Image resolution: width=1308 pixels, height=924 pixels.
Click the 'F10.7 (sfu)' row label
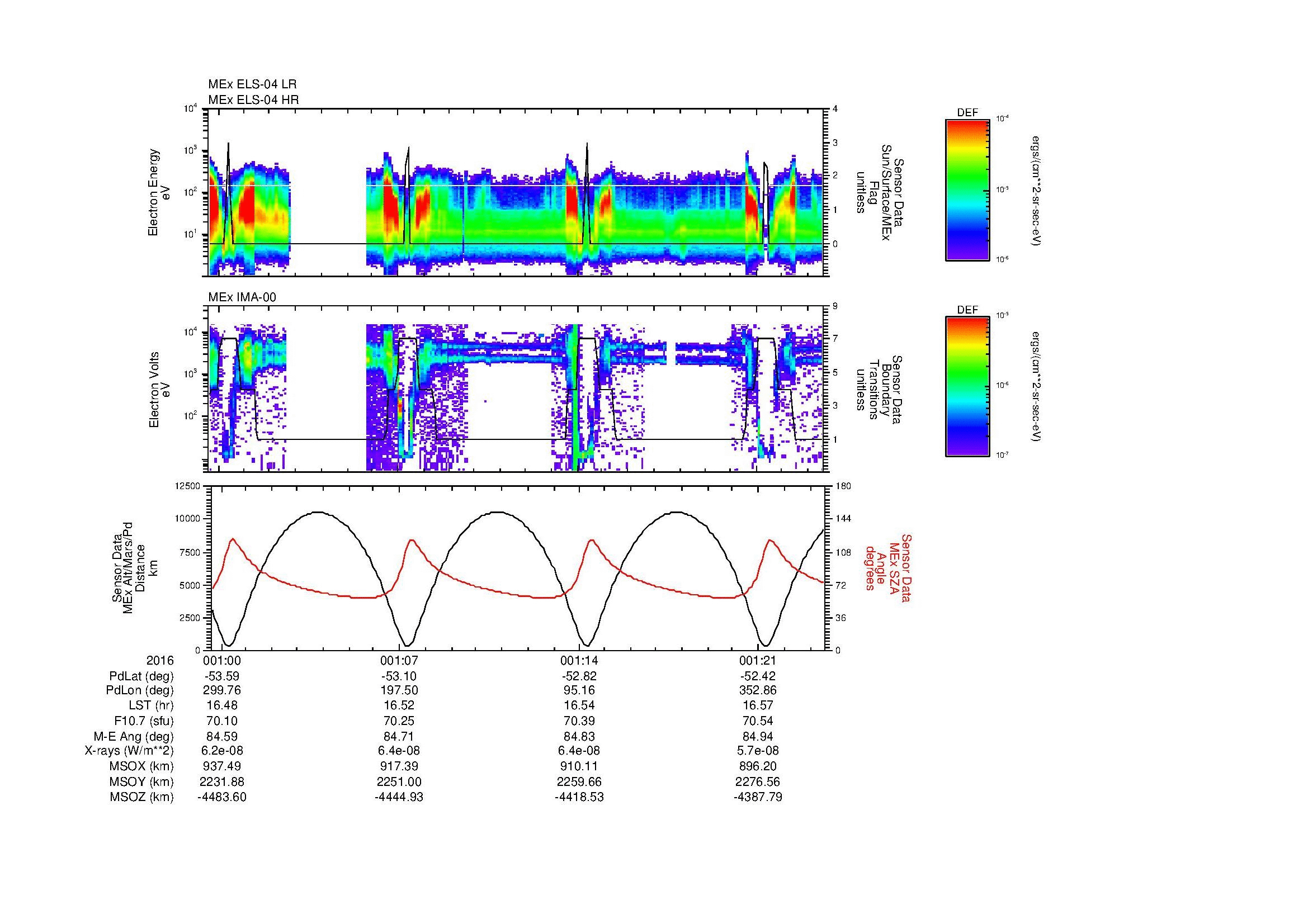(x=143, y=721)
